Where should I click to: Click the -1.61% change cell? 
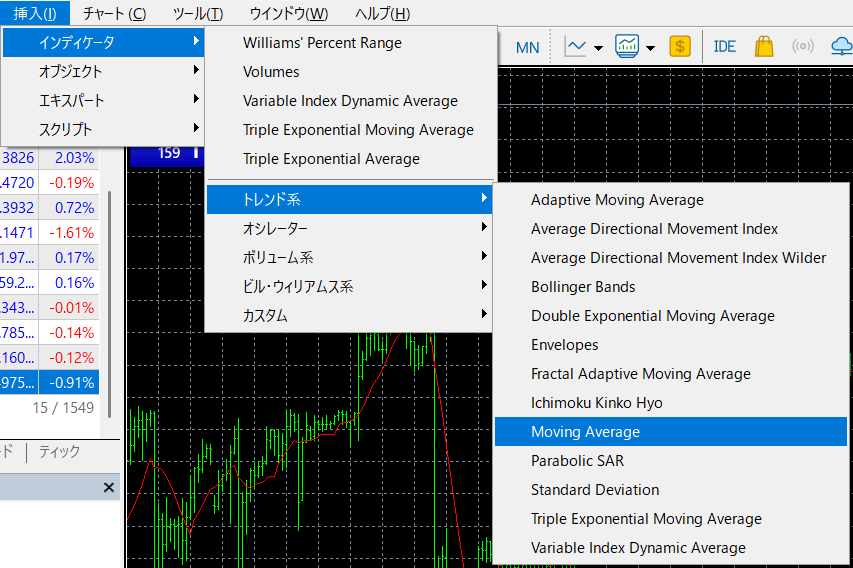click(69, 233)
